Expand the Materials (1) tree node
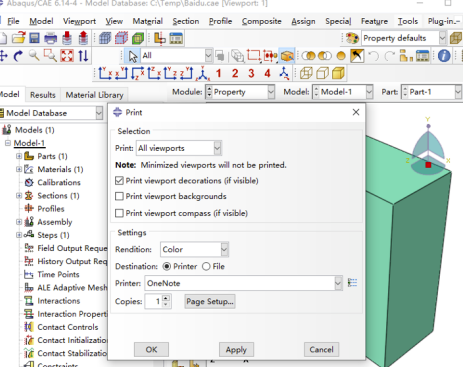This screenshot has height=367, width=463. [x=19, y=169]
